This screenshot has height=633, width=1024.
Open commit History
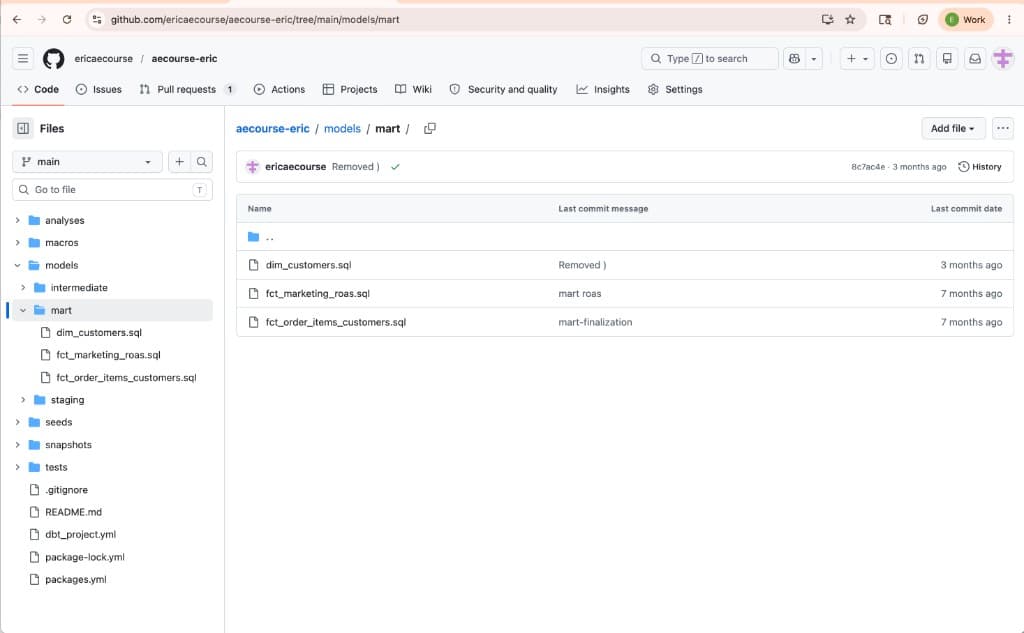980,167
